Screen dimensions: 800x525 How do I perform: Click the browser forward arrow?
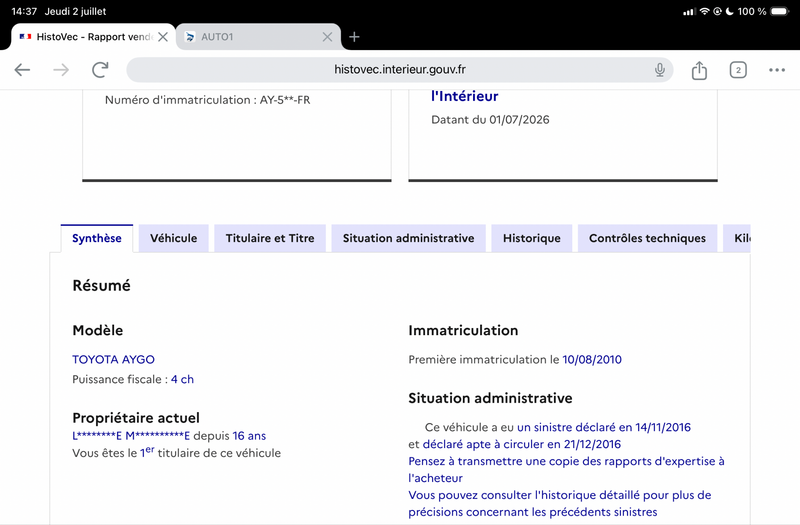coord(61,69)
